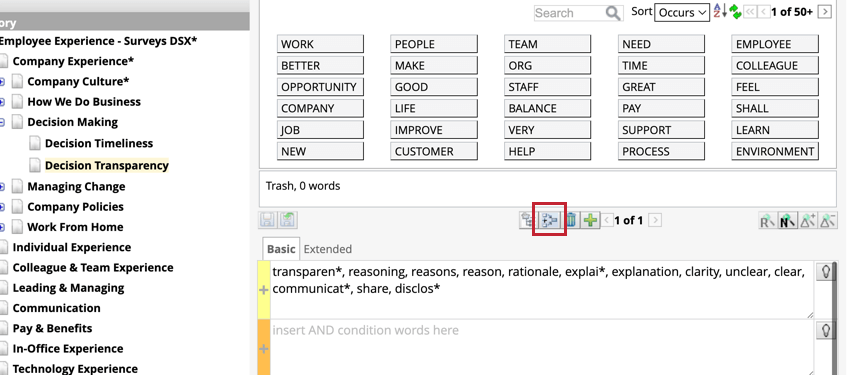Click the TEAM word button

point(548,44)
